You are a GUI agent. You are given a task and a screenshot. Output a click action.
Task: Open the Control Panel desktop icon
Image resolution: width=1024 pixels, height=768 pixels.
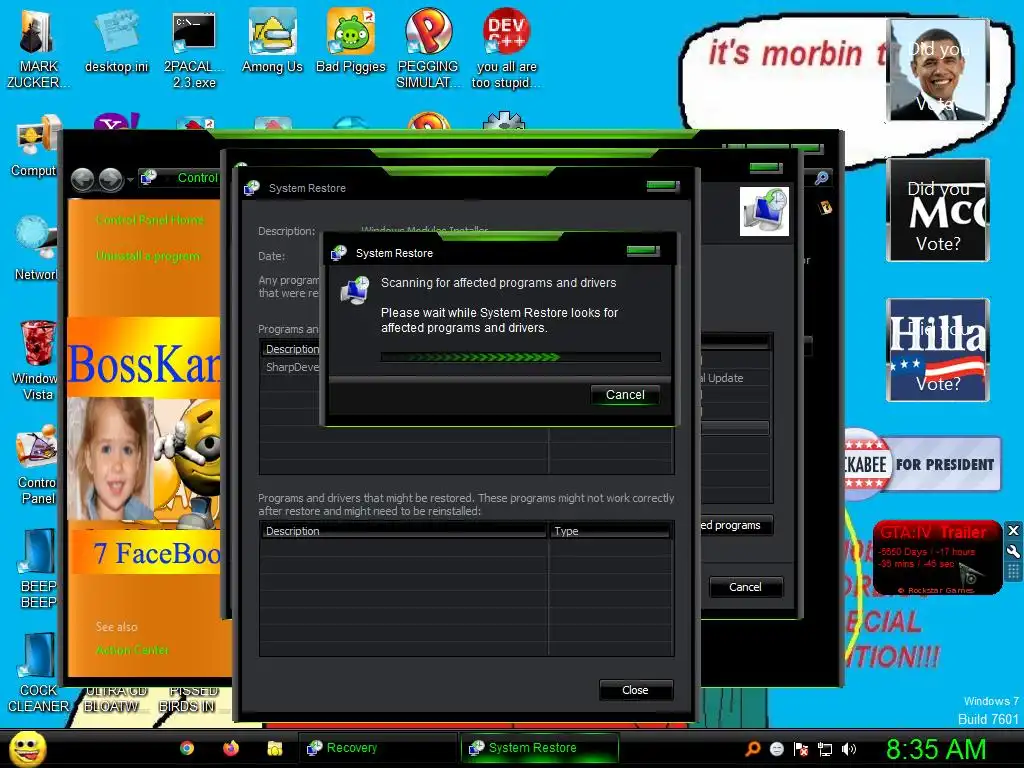35,465
